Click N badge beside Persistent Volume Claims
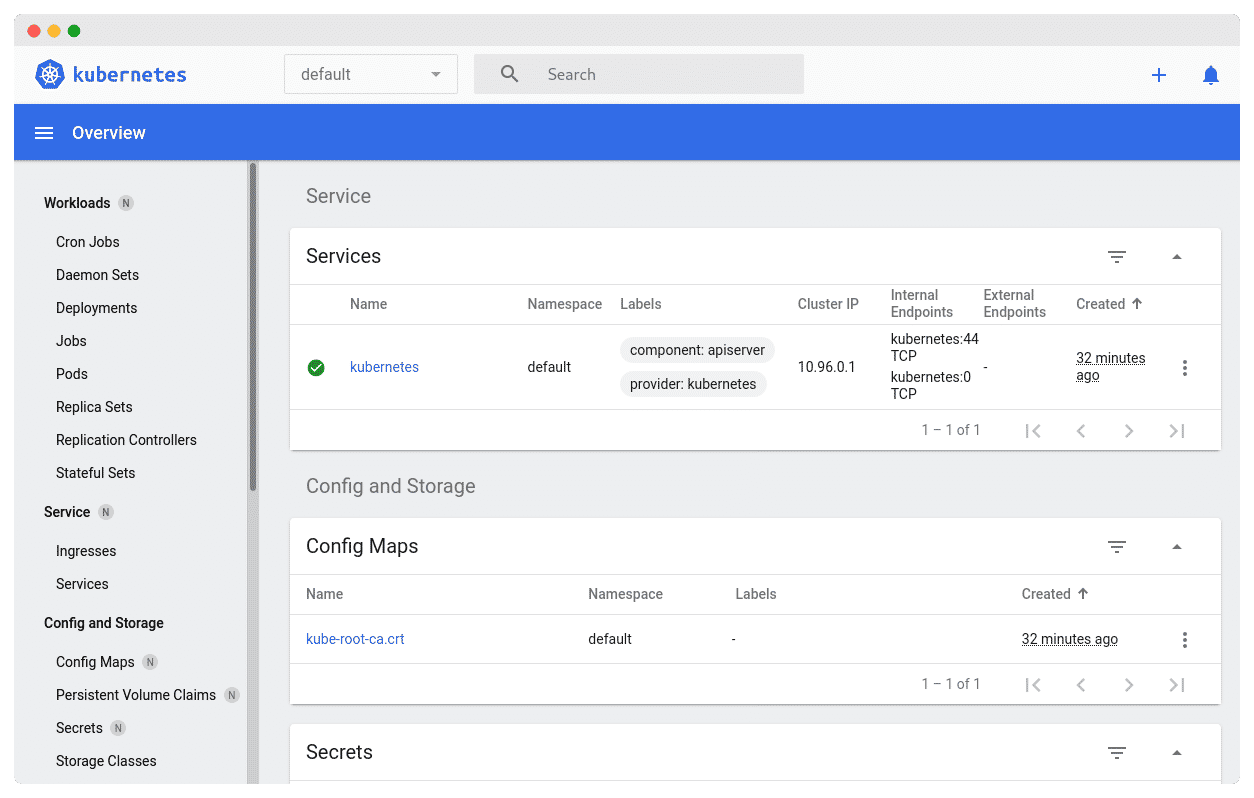Viewport: 1254px width, 798px height. 232,695
